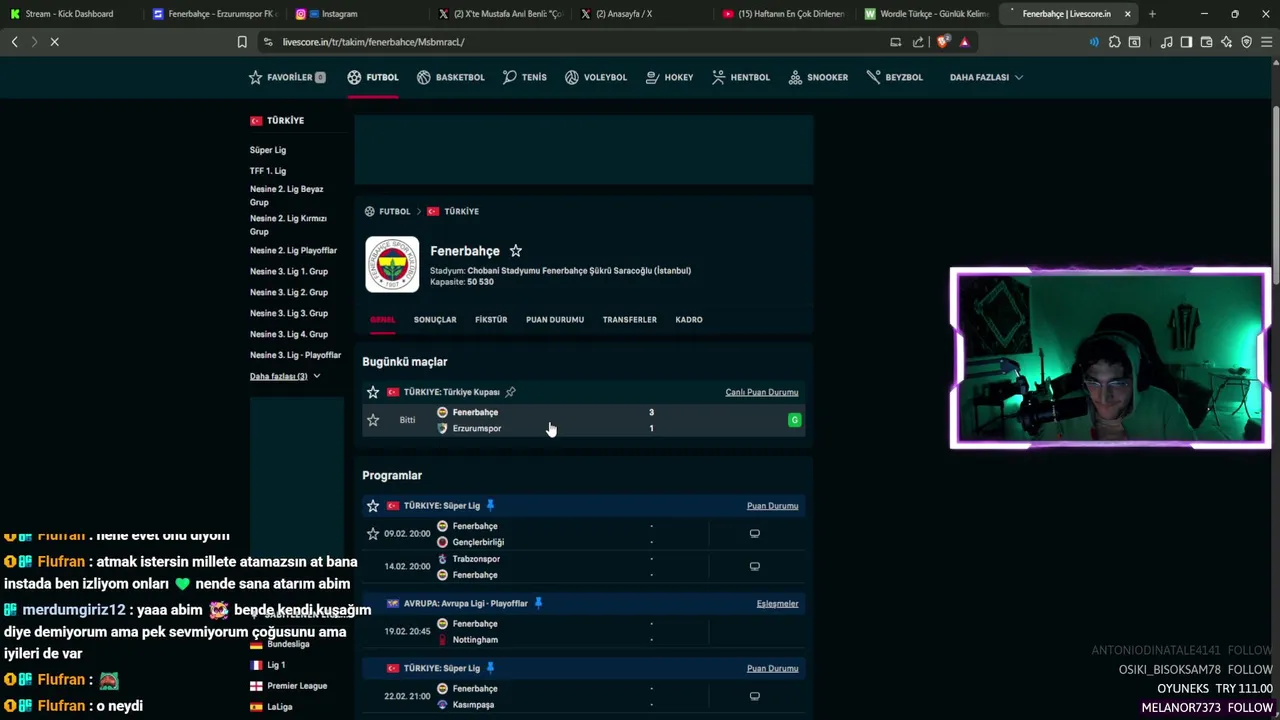Bookmark this page
Image resolution: width=1280 pixels, height=720 pixels.
coord(242,42)
